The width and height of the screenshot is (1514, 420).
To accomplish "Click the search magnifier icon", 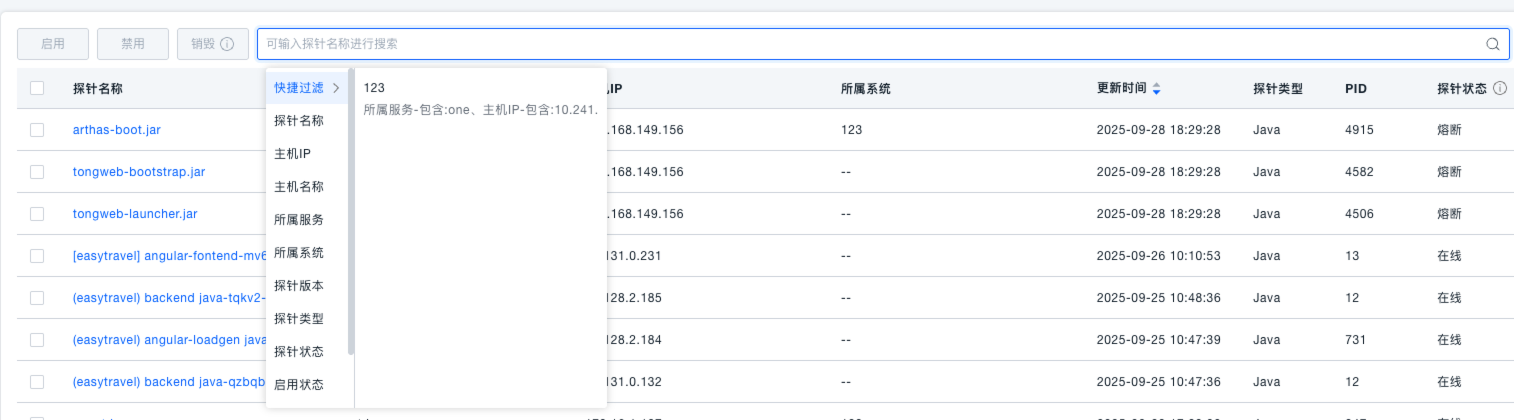I will (1492, 44).
